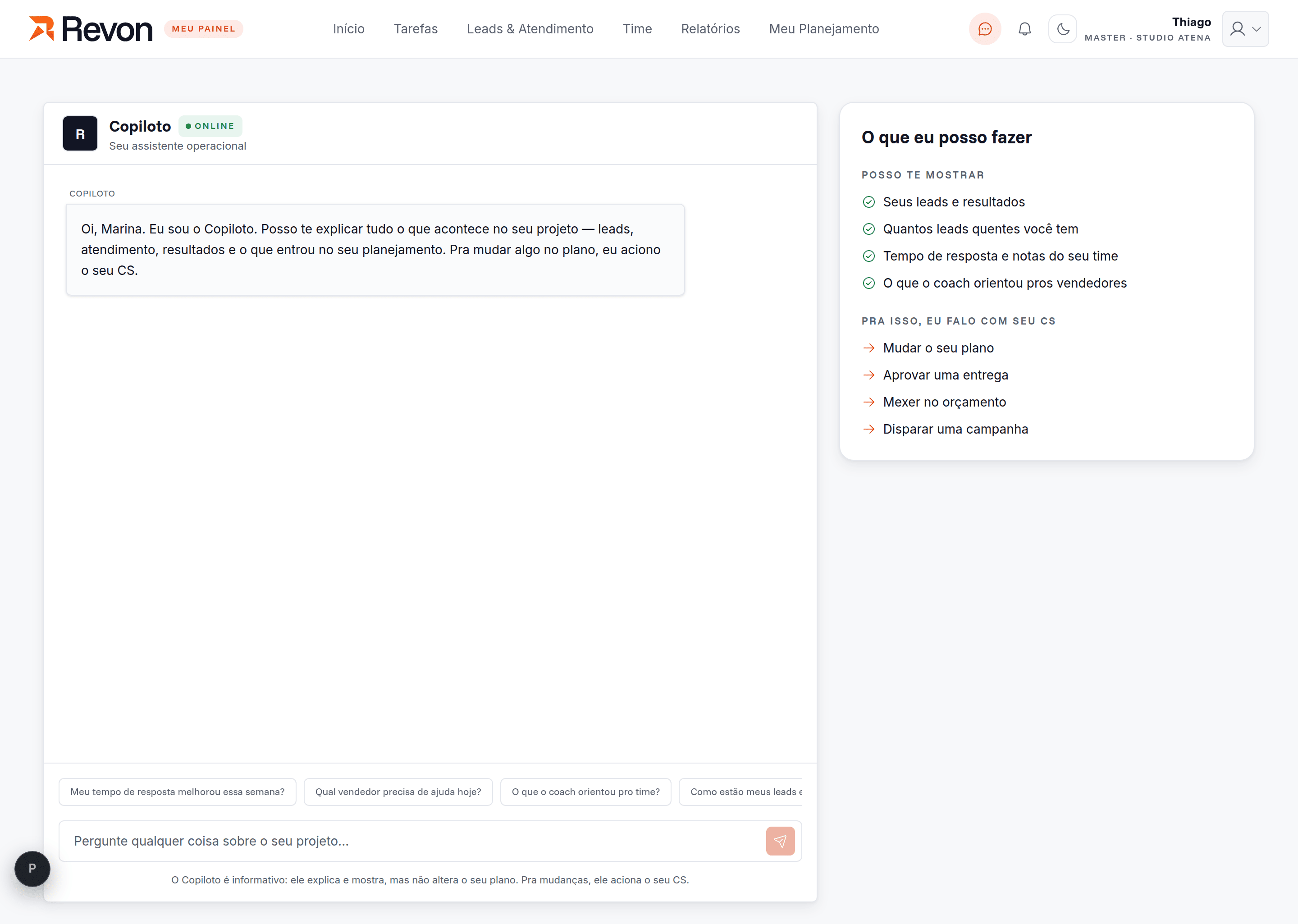The height and width of the screenshot is (924, 1298).
Task: Click check icon beside 'O que o coach orientou'
Action: pos(868,283)
